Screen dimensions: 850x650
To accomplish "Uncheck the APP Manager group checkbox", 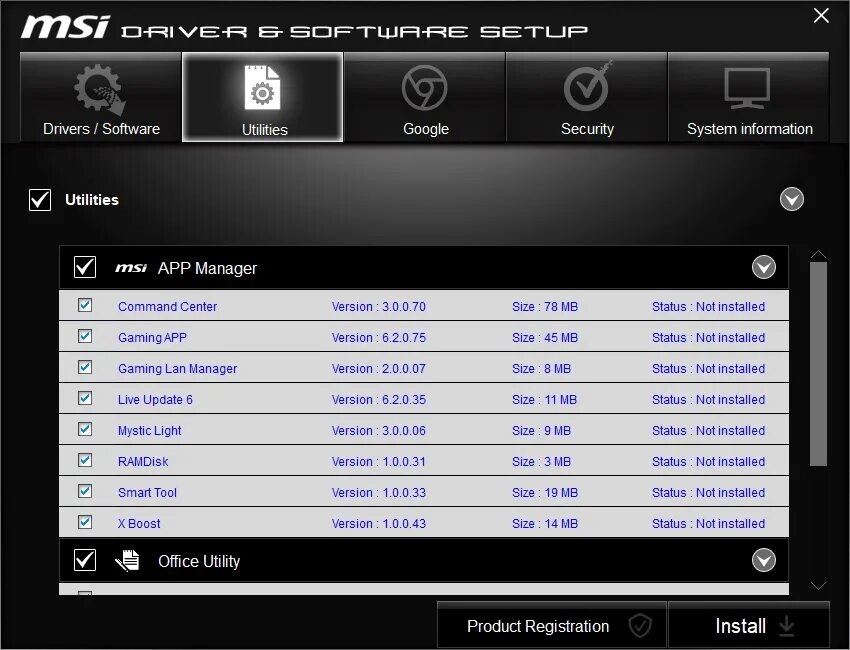I will [x=85, y=267].
